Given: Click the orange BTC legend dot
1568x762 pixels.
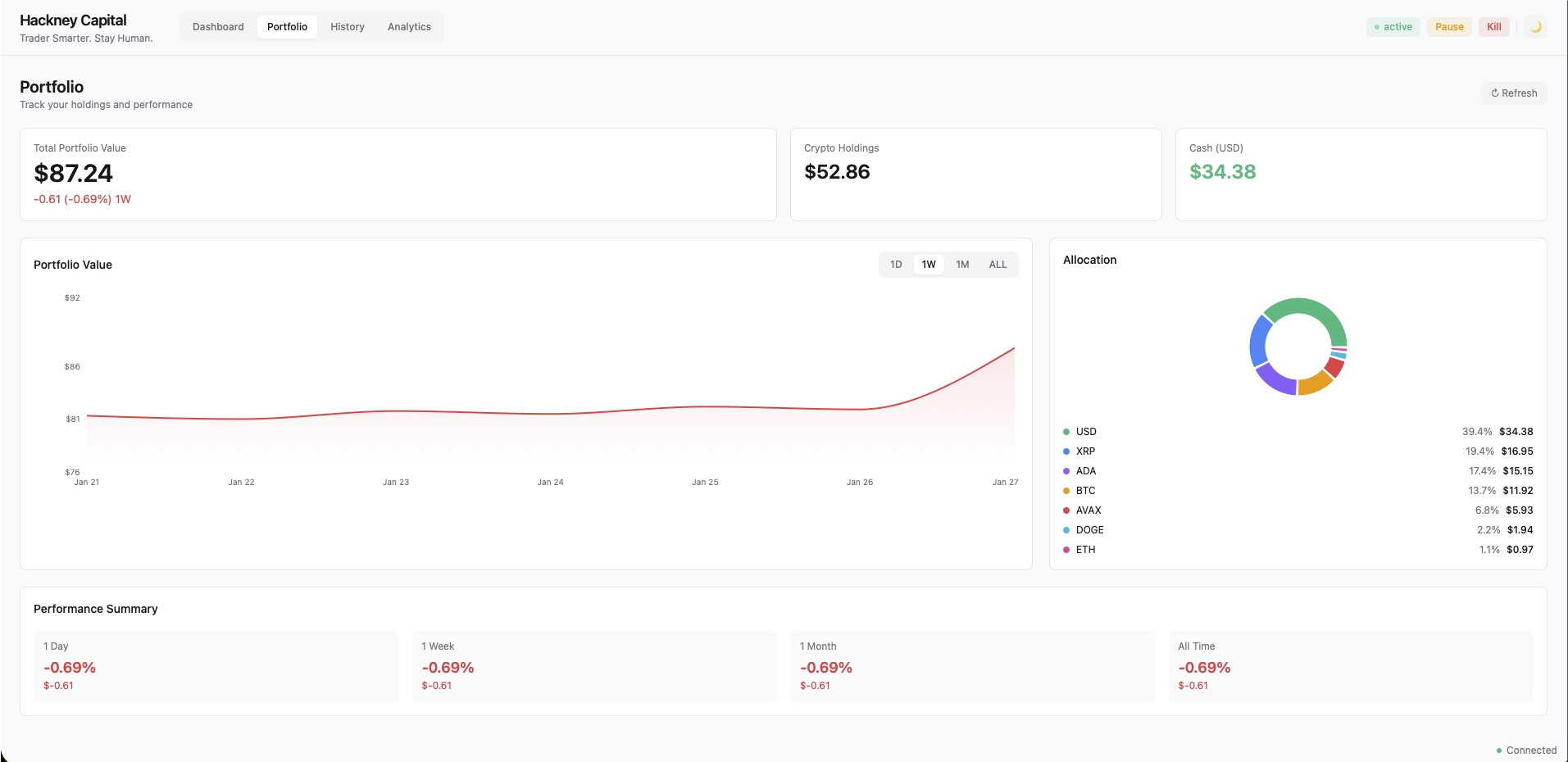Looking at the screenshot, I should [x=1066, y=491].
